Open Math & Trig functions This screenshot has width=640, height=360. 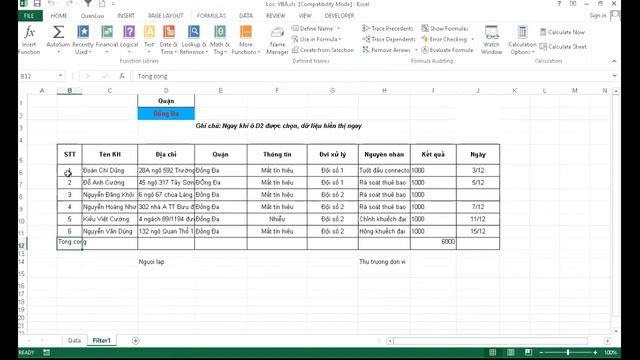coord(220,40)
